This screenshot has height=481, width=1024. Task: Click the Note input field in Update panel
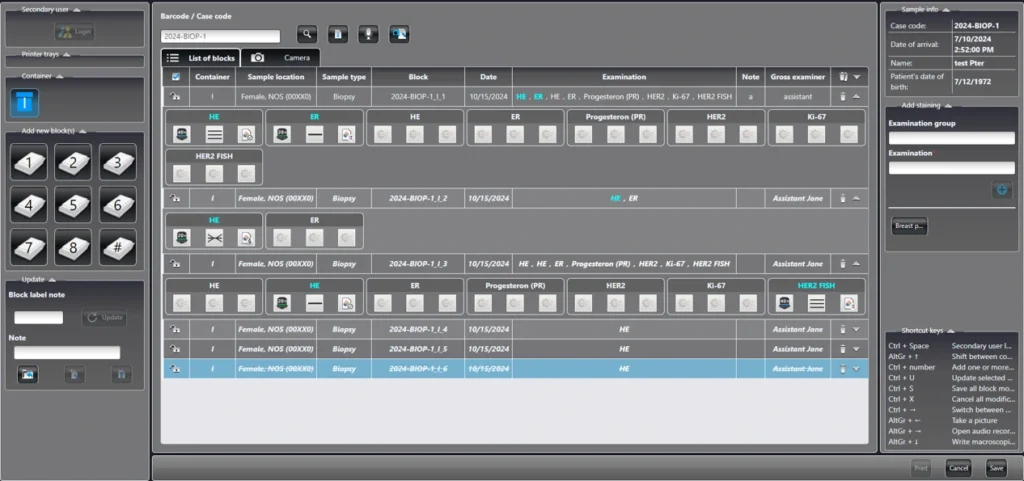67,352
